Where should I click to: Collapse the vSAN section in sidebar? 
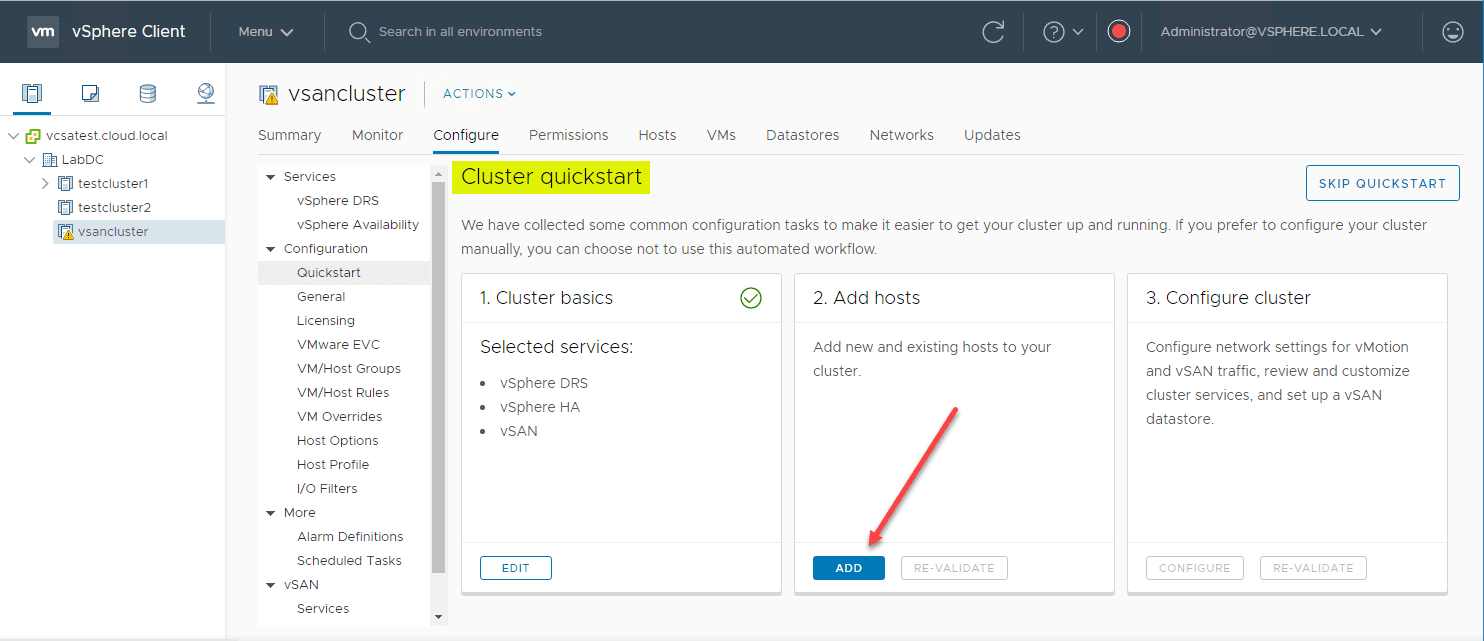coord(270,585)
